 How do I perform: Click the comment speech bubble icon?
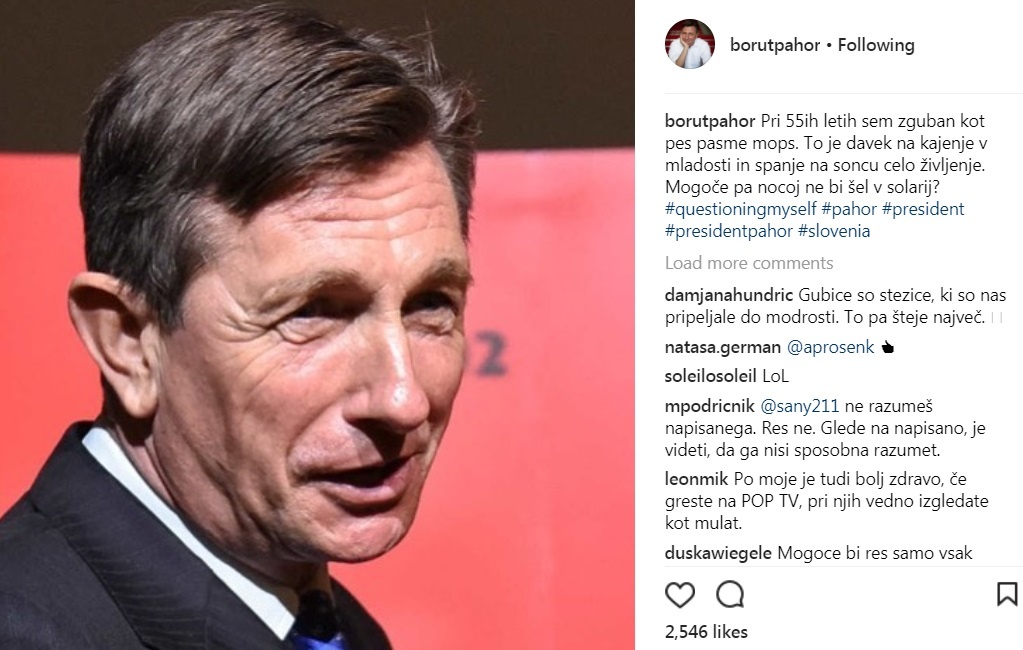729,595
